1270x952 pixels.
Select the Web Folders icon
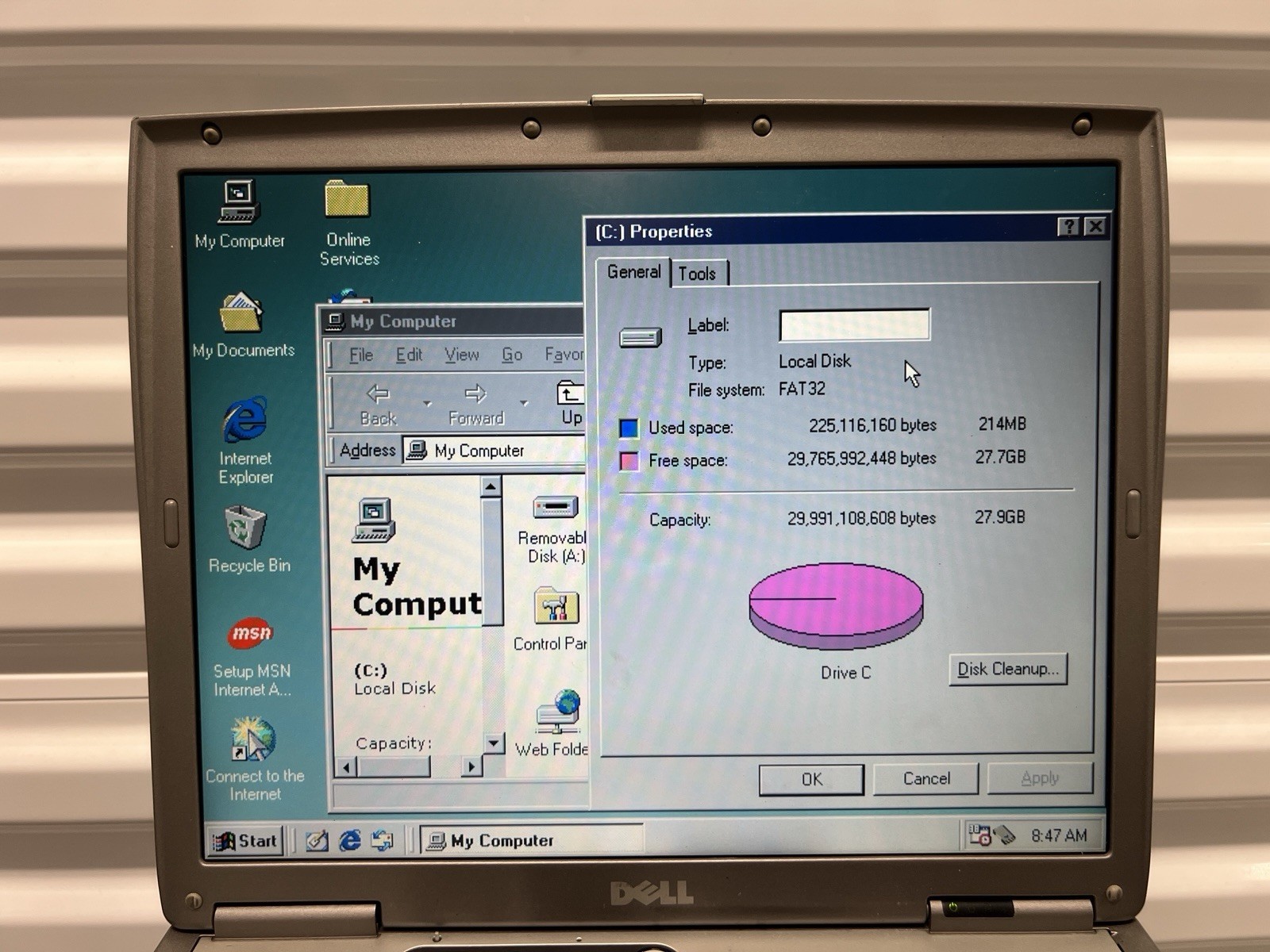pyautogui.click(x=555, y=724)
